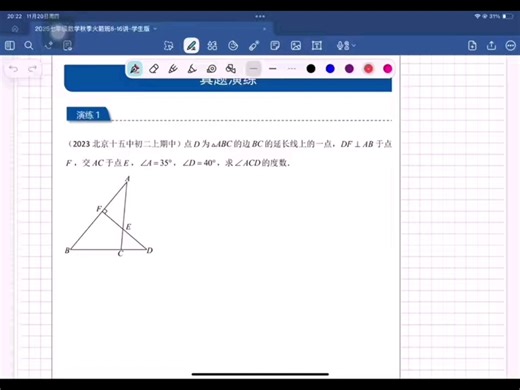Select the text box tool
Screen dimensions: 520x390
pos(317,46)
